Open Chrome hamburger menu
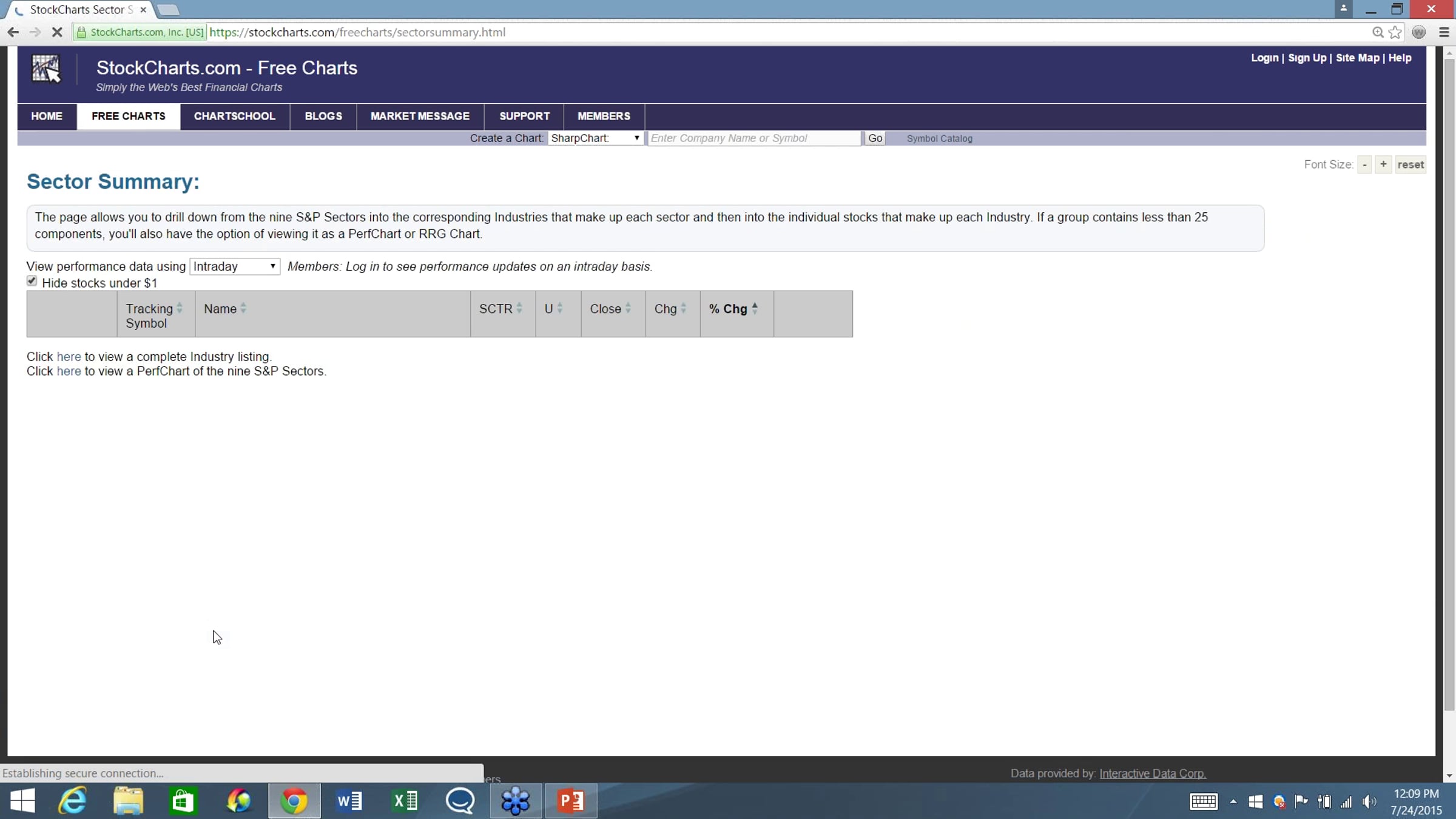This screenshot has width=1456, height=819. [1444, 32]
